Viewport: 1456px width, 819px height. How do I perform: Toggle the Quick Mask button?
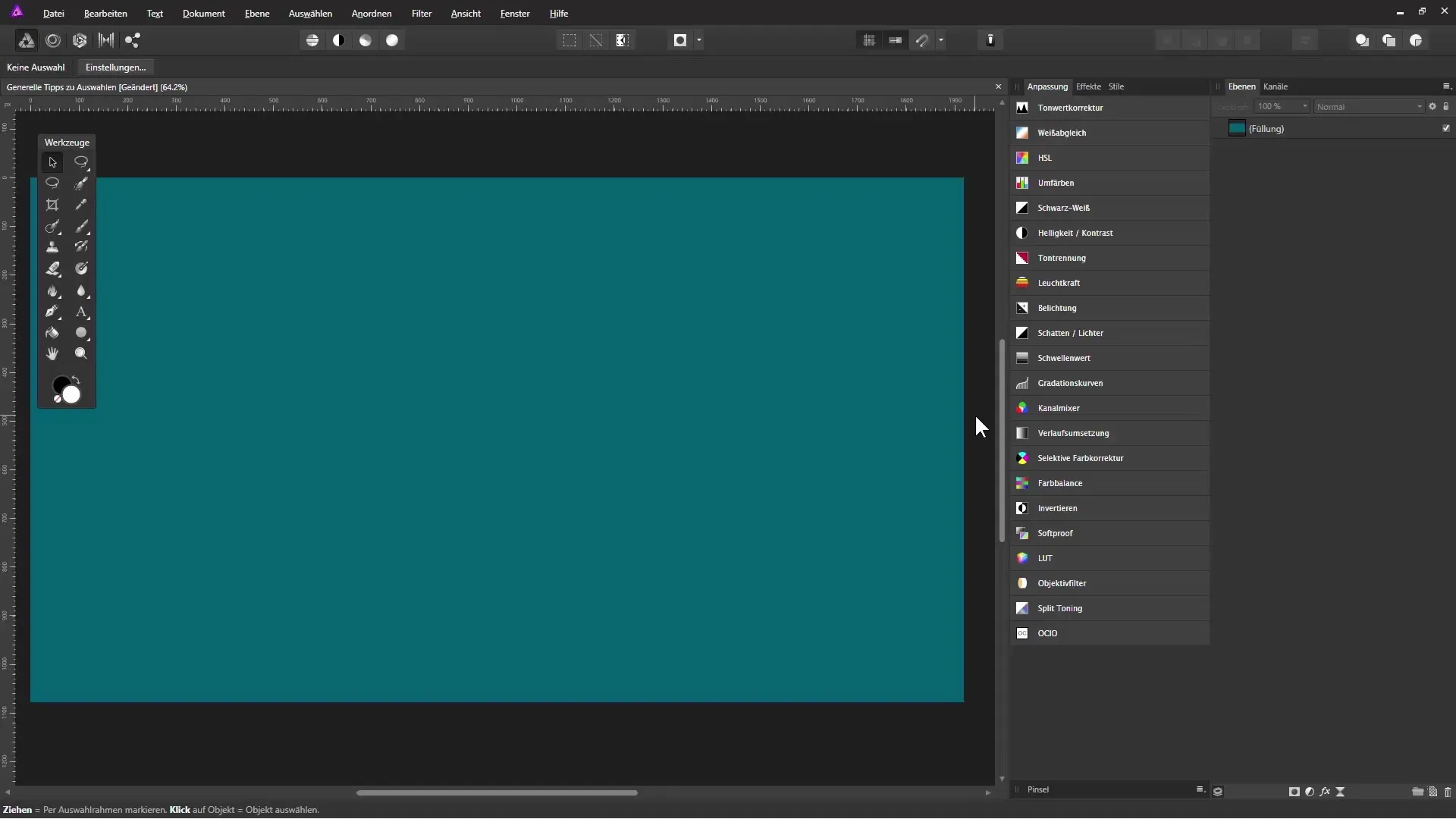pyautogui.click(x=680, y=40)
